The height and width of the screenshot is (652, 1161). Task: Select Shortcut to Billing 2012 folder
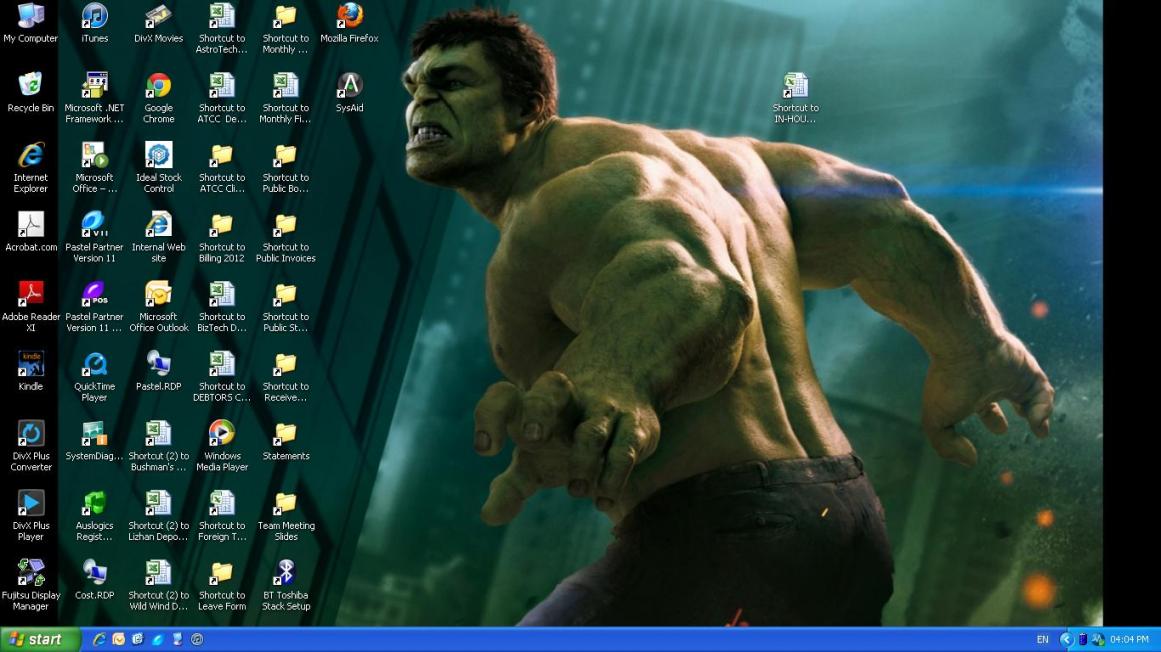[x=221, y=224]
